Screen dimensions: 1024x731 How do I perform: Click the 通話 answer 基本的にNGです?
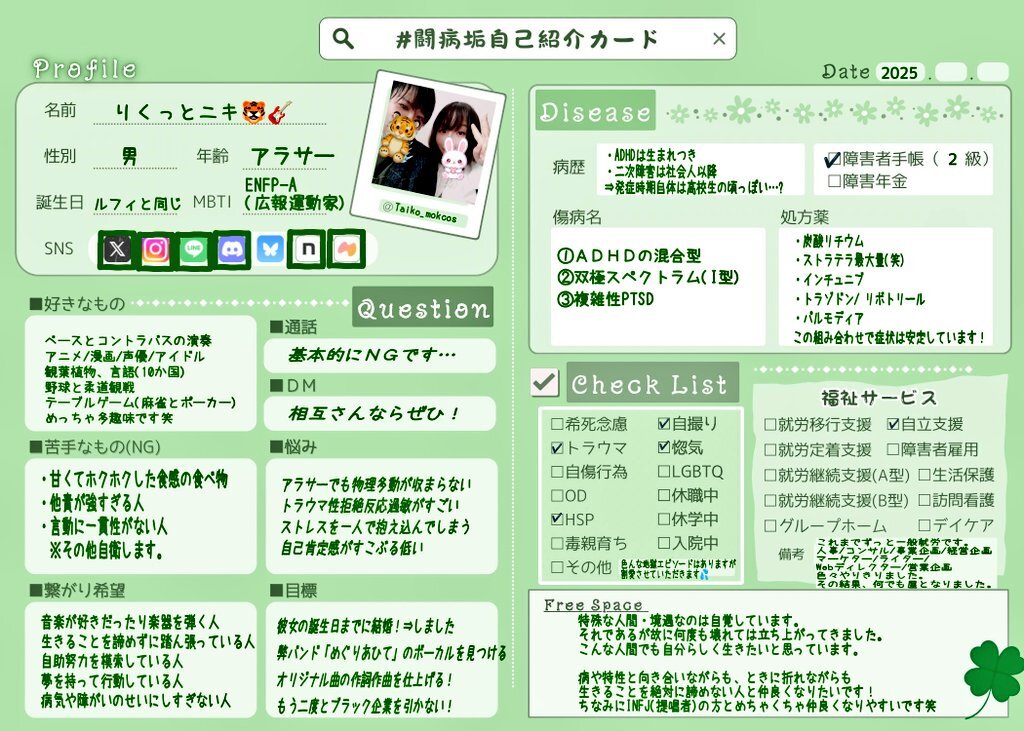pyautogui.click(x=373, y=355)
